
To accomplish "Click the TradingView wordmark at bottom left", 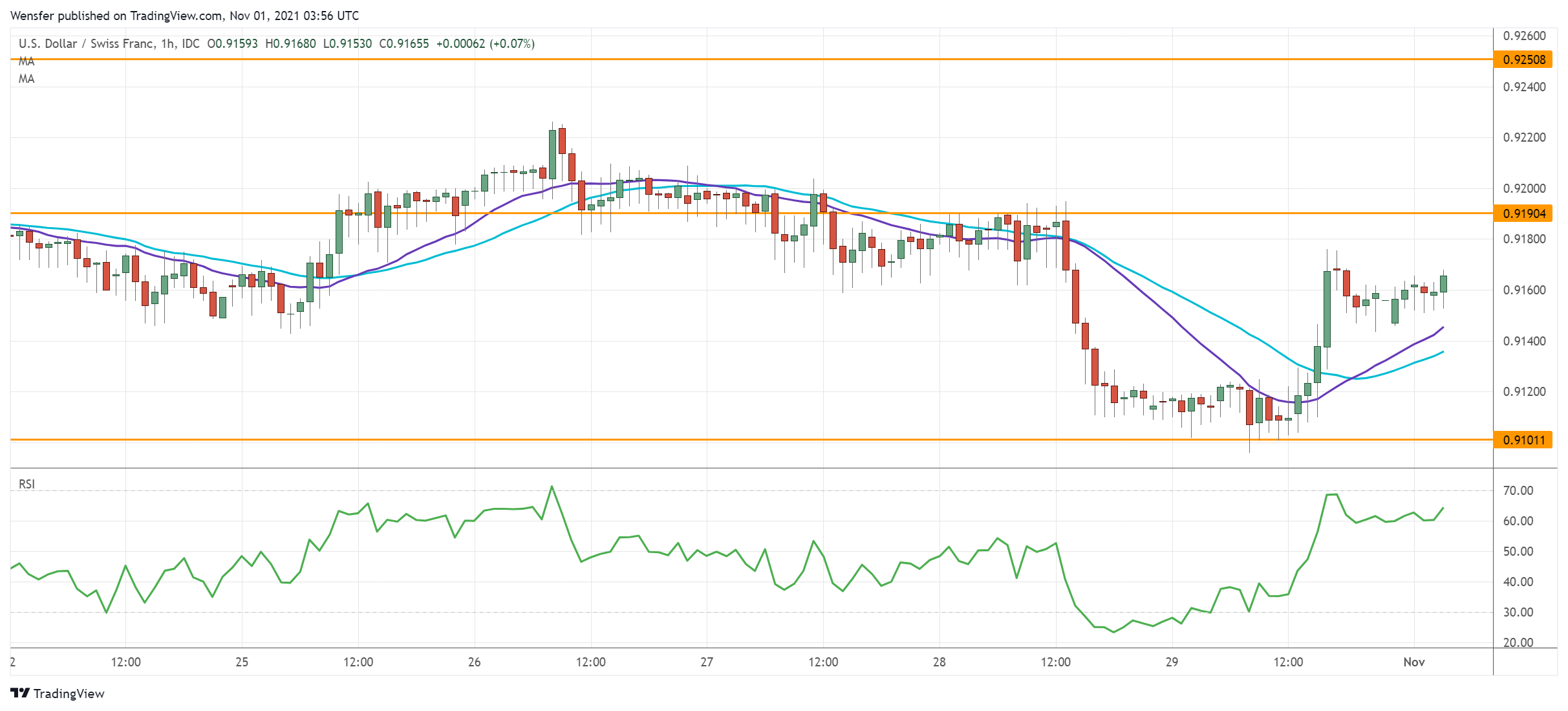I will point(69,694).
